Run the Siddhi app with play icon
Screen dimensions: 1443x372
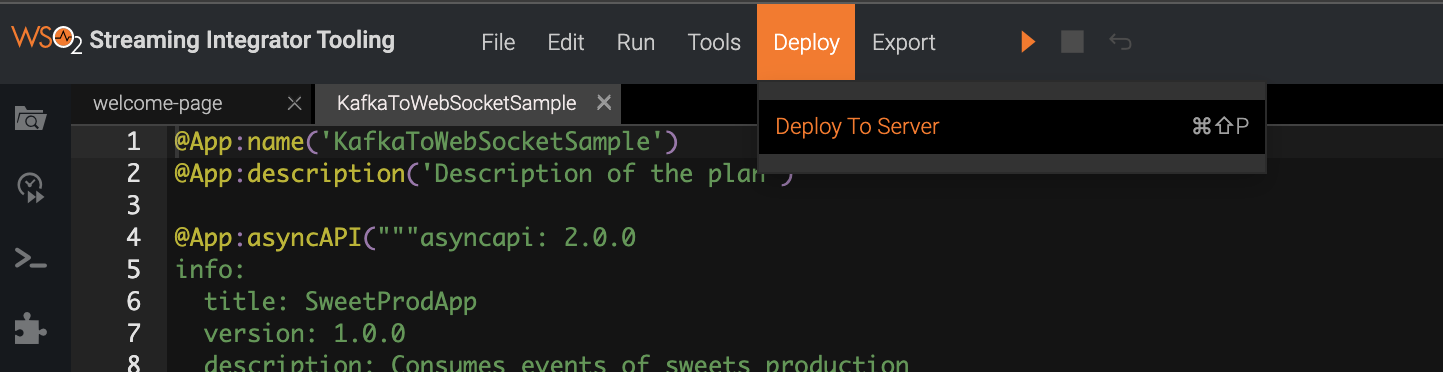(x=1028, y=42)
